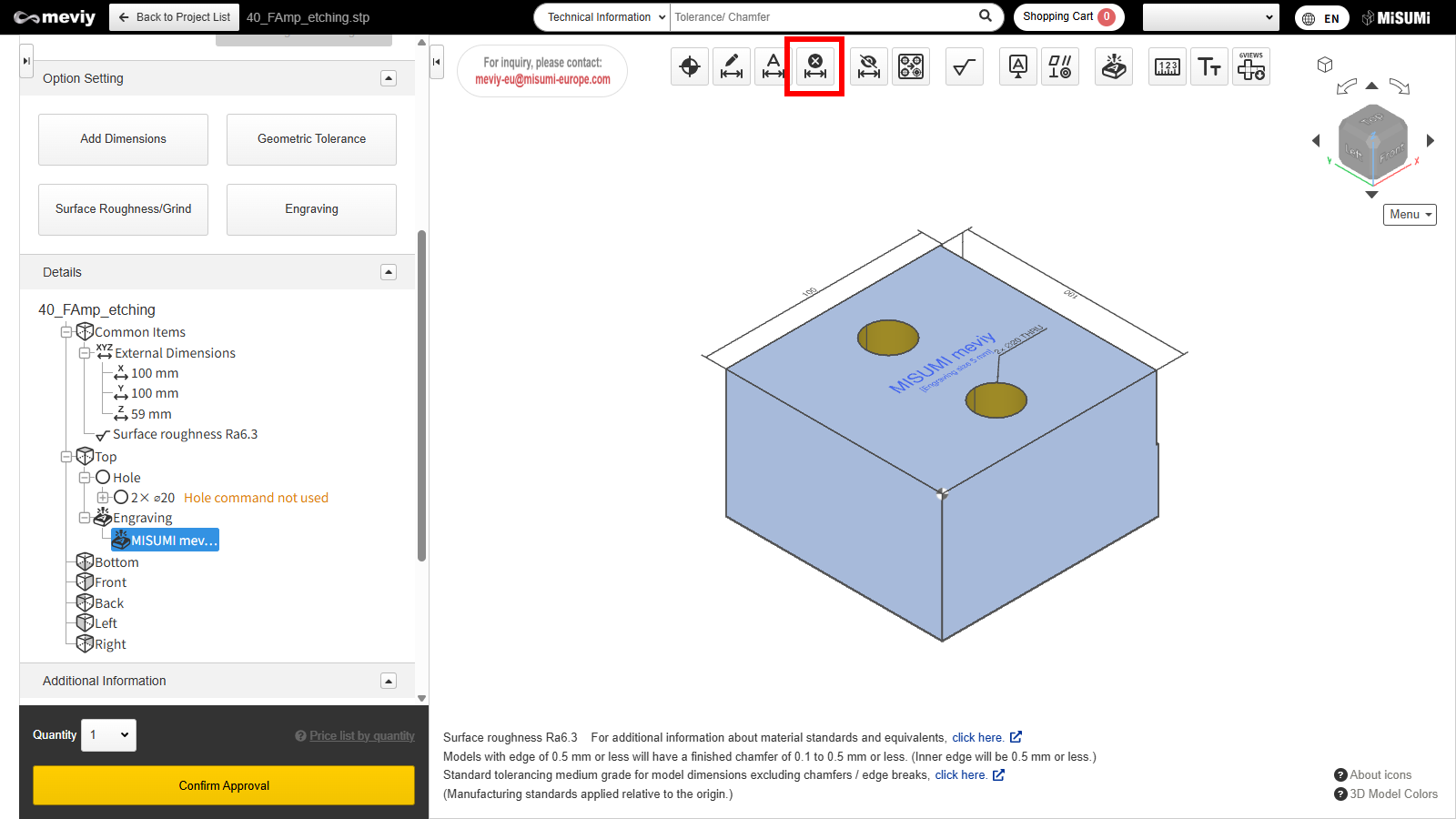Collapse the Option Setting panel
This screenshot has height=819, width=1456.
[x=389, y=78]
